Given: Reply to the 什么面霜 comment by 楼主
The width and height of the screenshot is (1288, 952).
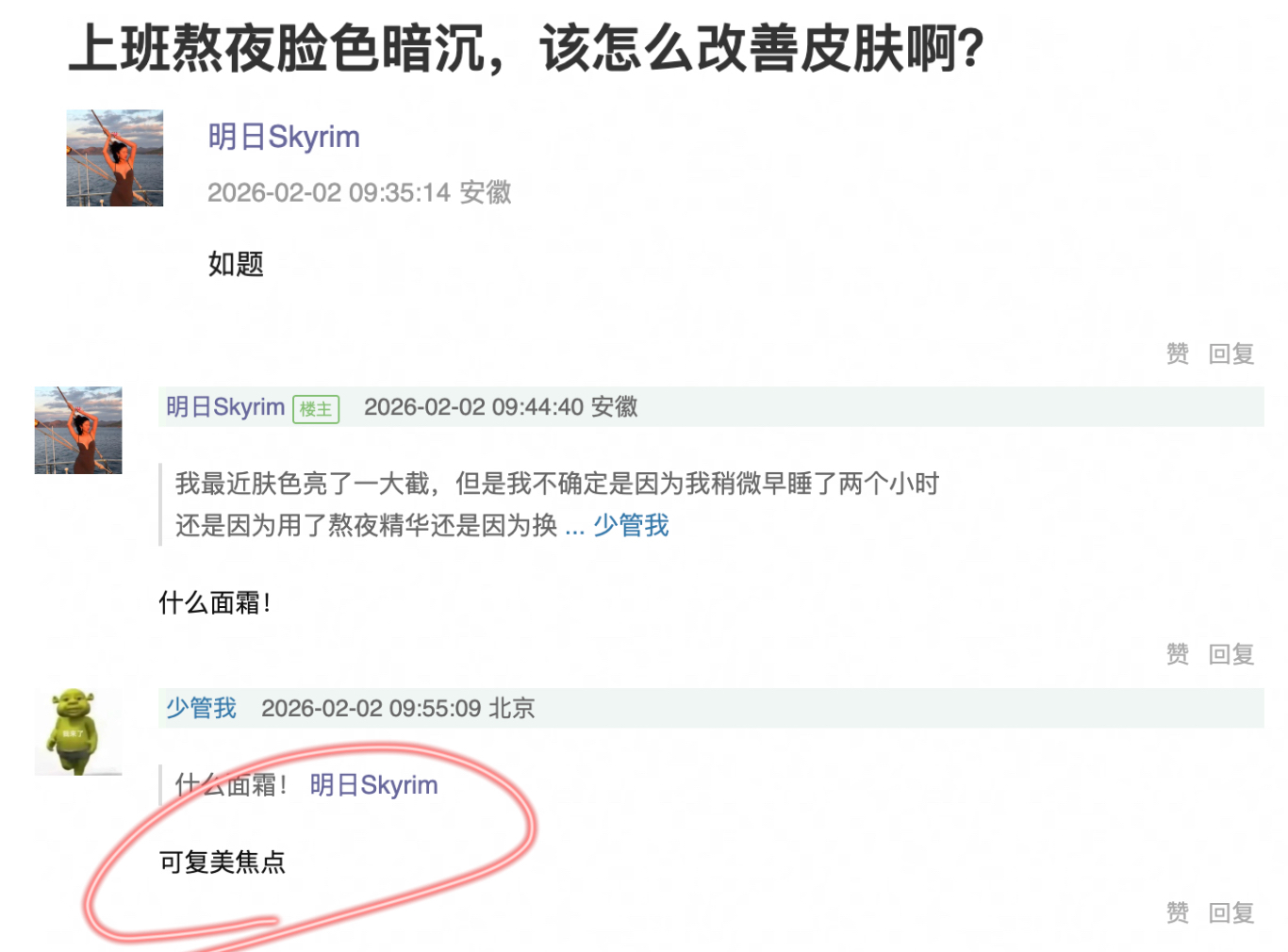Looking at the screenshot, I should point(1230,653).
